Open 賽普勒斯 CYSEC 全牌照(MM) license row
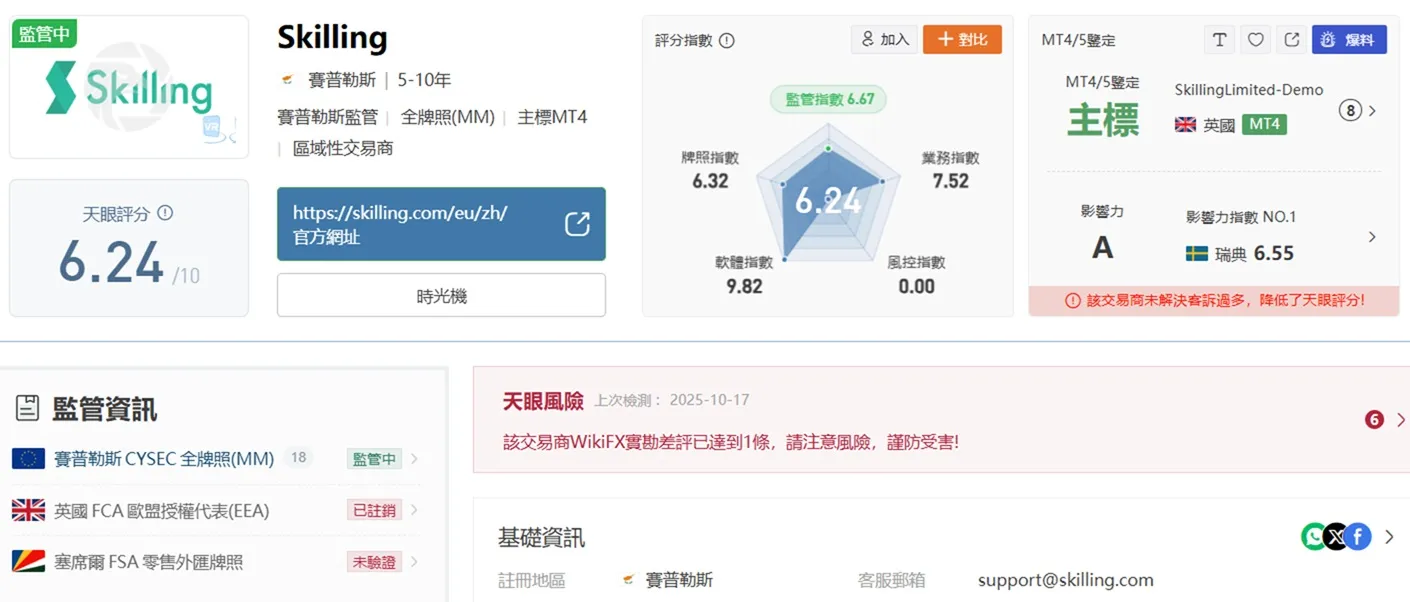 215,459
